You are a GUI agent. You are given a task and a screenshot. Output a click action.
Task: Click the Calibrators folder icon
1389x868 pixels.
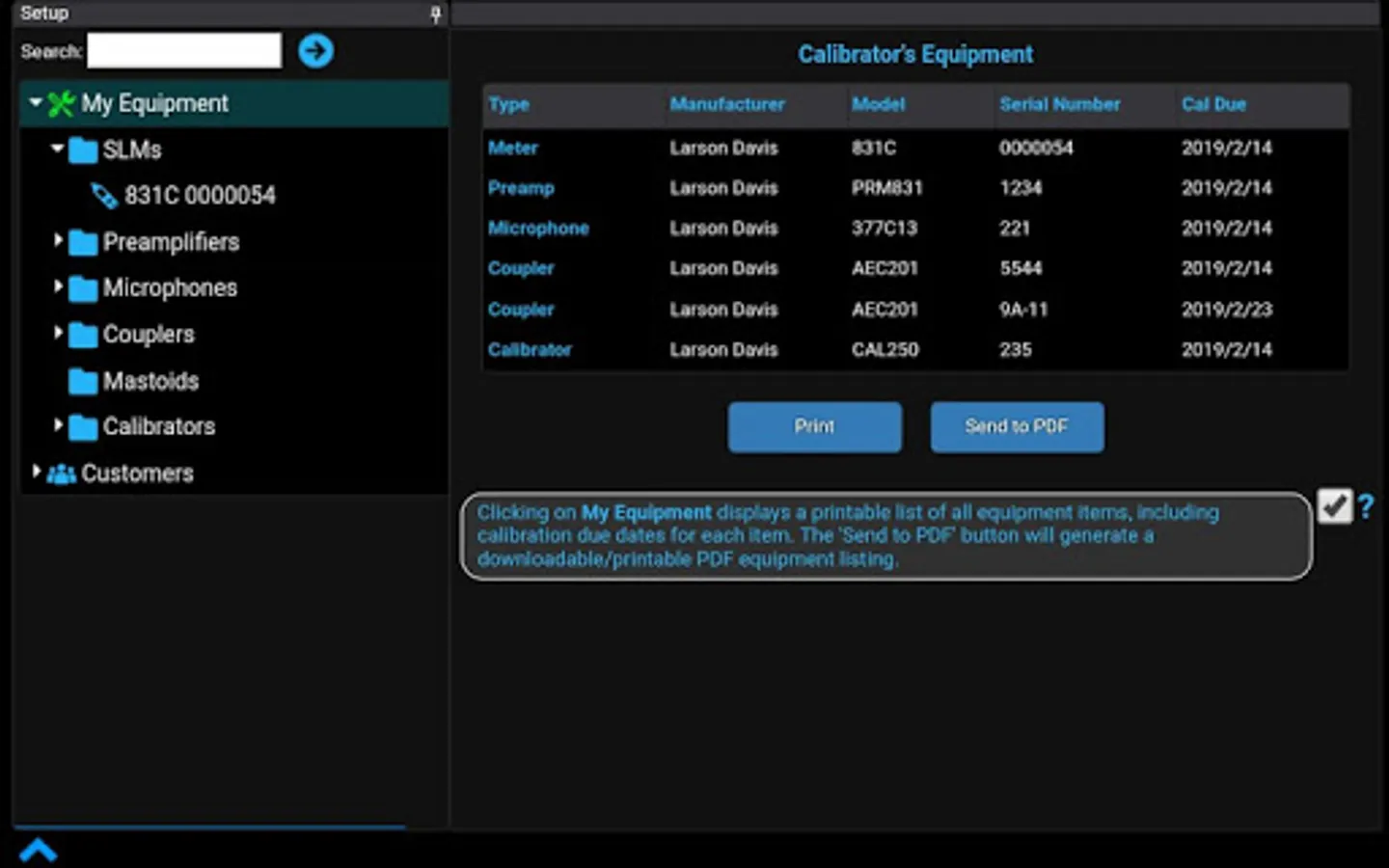coord(84,427)
